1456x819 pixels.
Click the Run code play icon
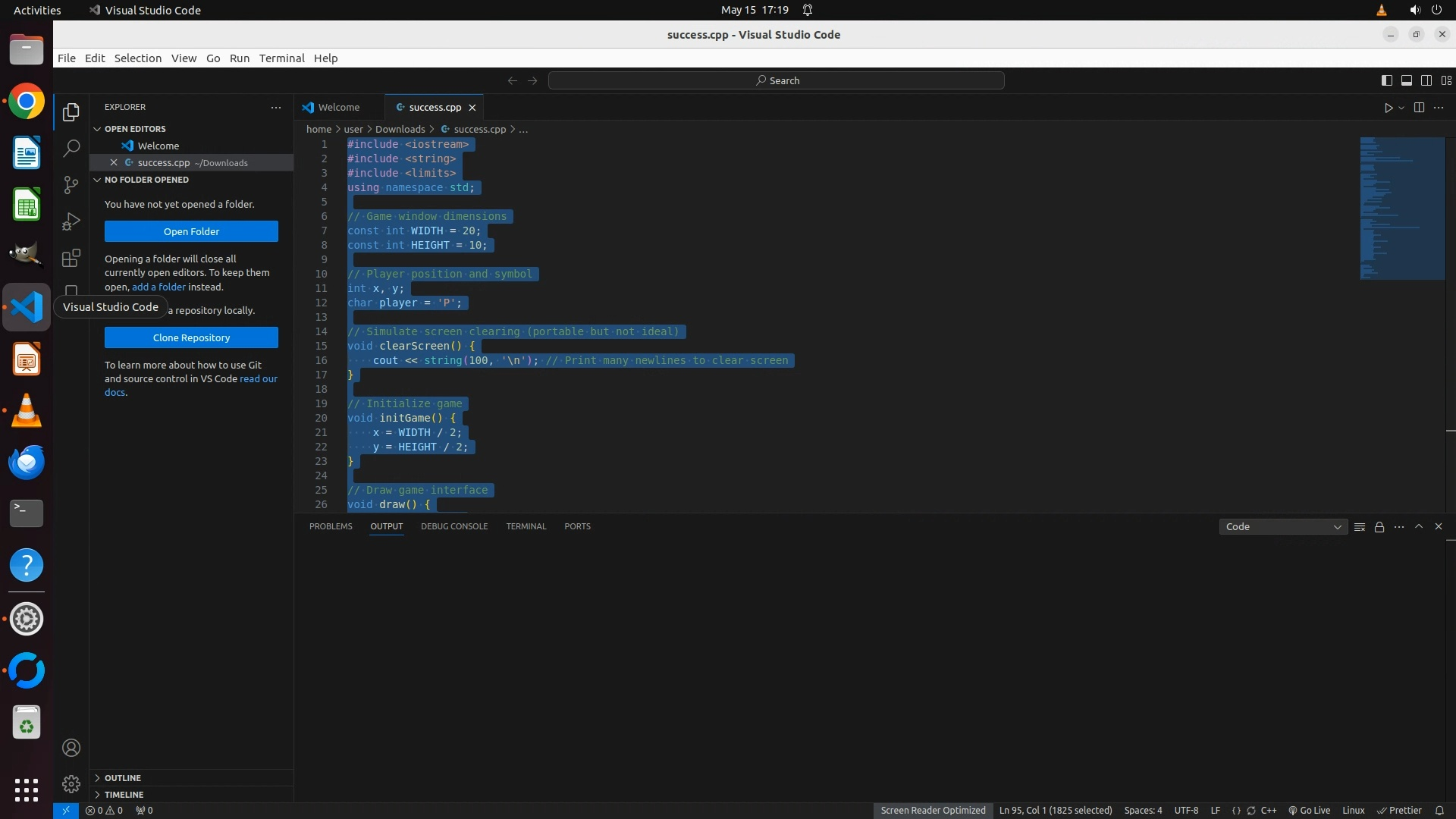pos(1388,108)
